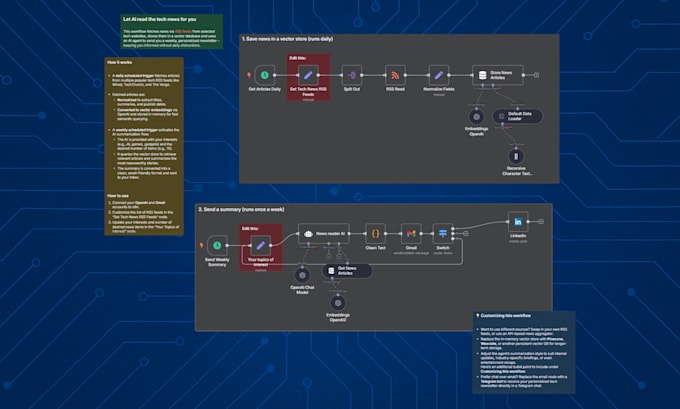The image size is (680, 409).
Task: Select the Switch node
Action: coord(443,234)
